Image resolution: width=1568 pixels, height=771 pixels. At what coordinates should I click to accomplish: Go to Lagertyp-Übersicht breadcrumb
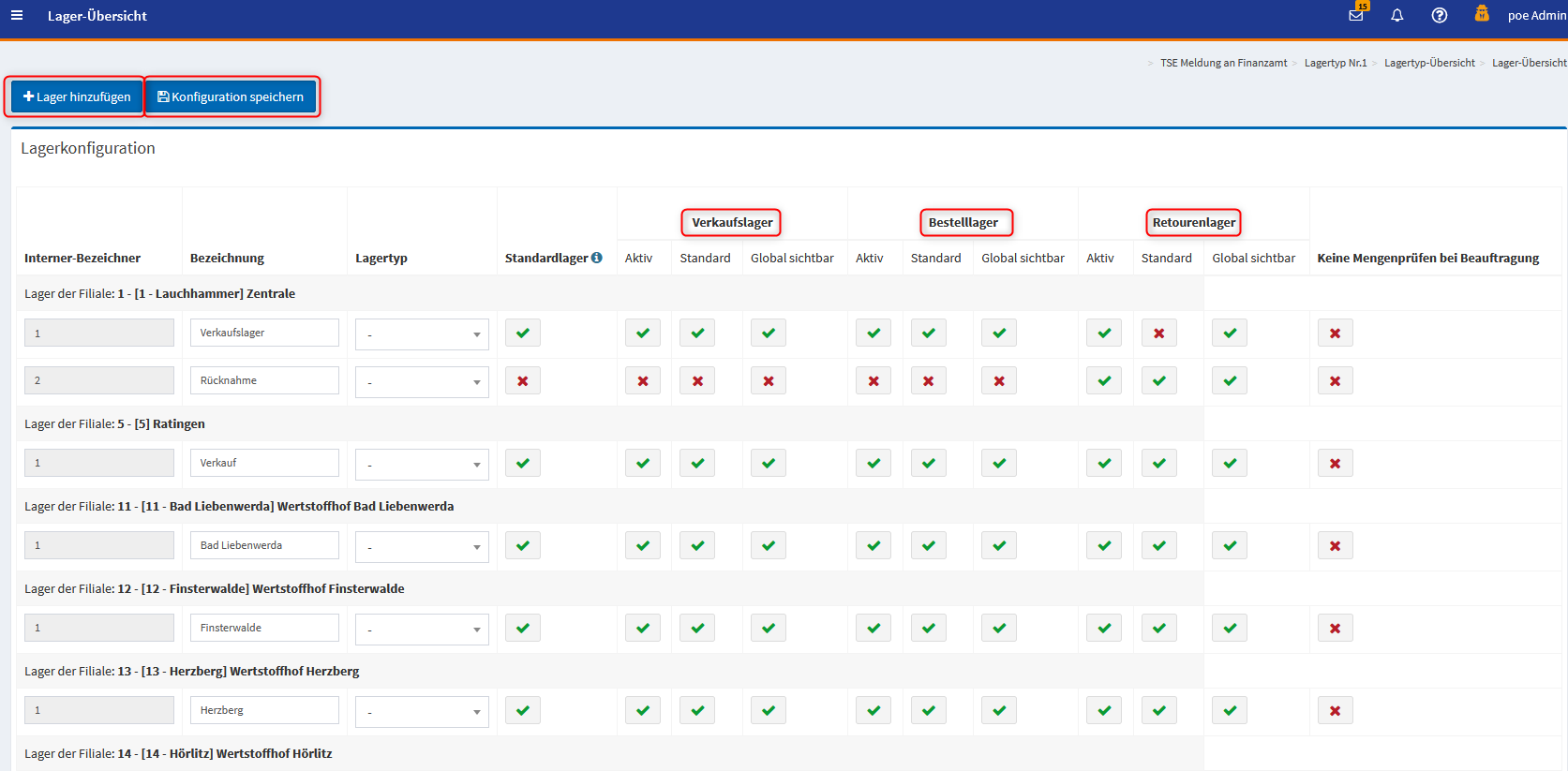1428,63
